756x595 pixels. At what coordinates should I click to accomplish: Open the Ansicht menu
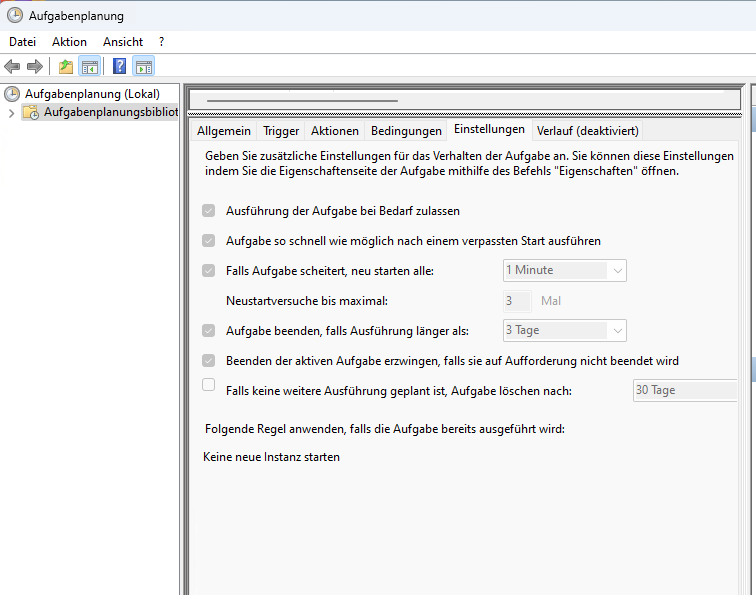[x=123, y=42]
